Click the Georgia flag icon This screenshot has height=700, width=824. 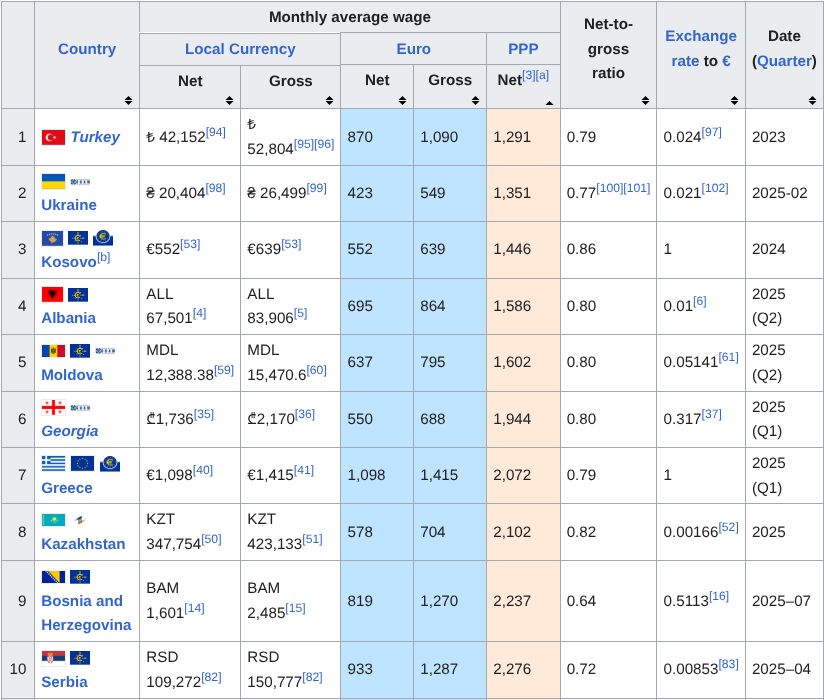[x=53, y=407]
